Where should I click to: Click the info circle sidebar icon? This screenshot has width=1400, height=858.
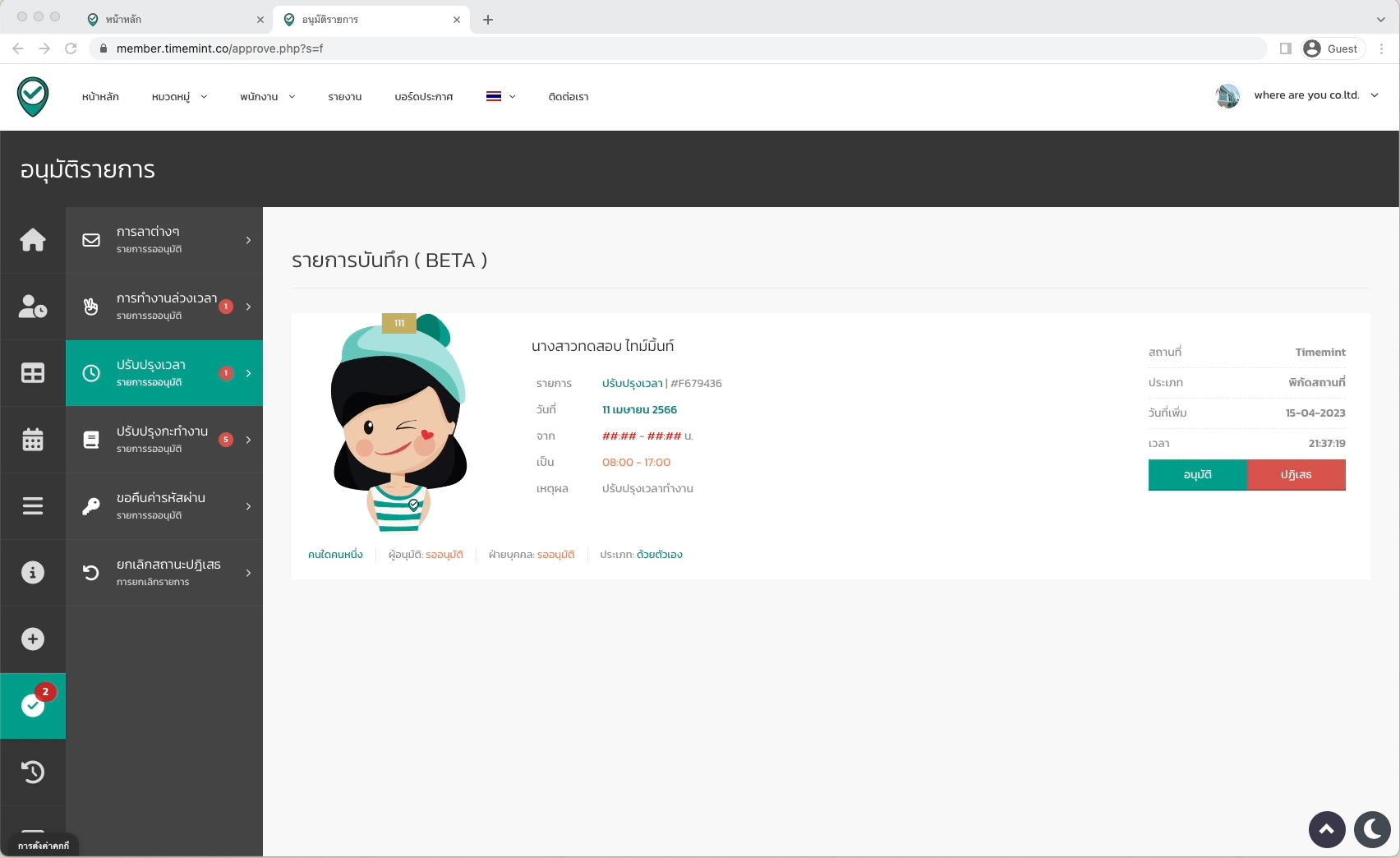tap(33, 573)
